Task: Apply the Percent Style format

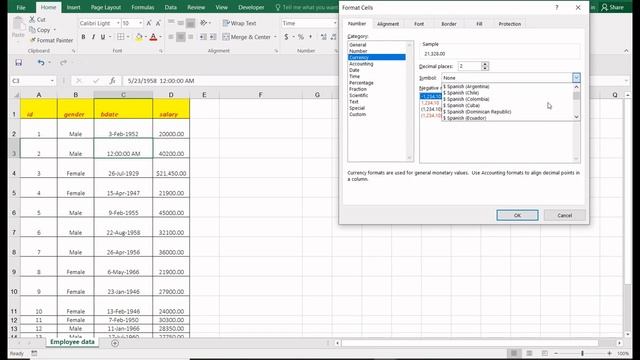Action: coord(301,37)
